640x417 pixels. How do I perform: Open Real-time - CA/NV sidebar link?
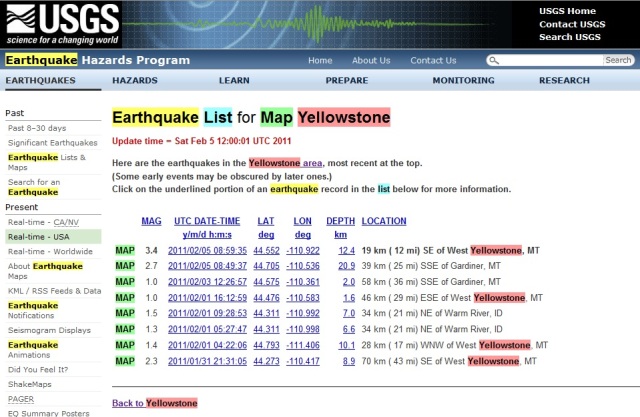(x=43, y=222)
